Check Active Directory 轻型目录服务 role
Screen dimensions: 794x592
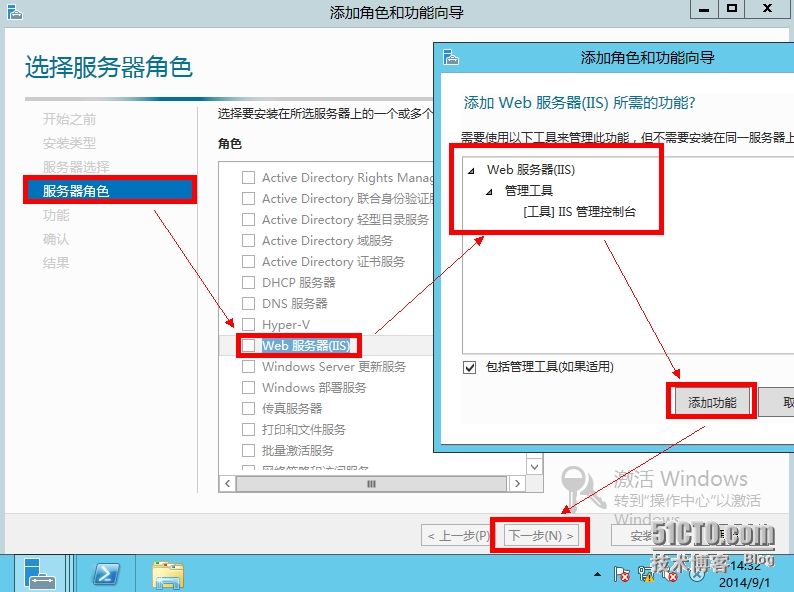[x=248, y=219]
